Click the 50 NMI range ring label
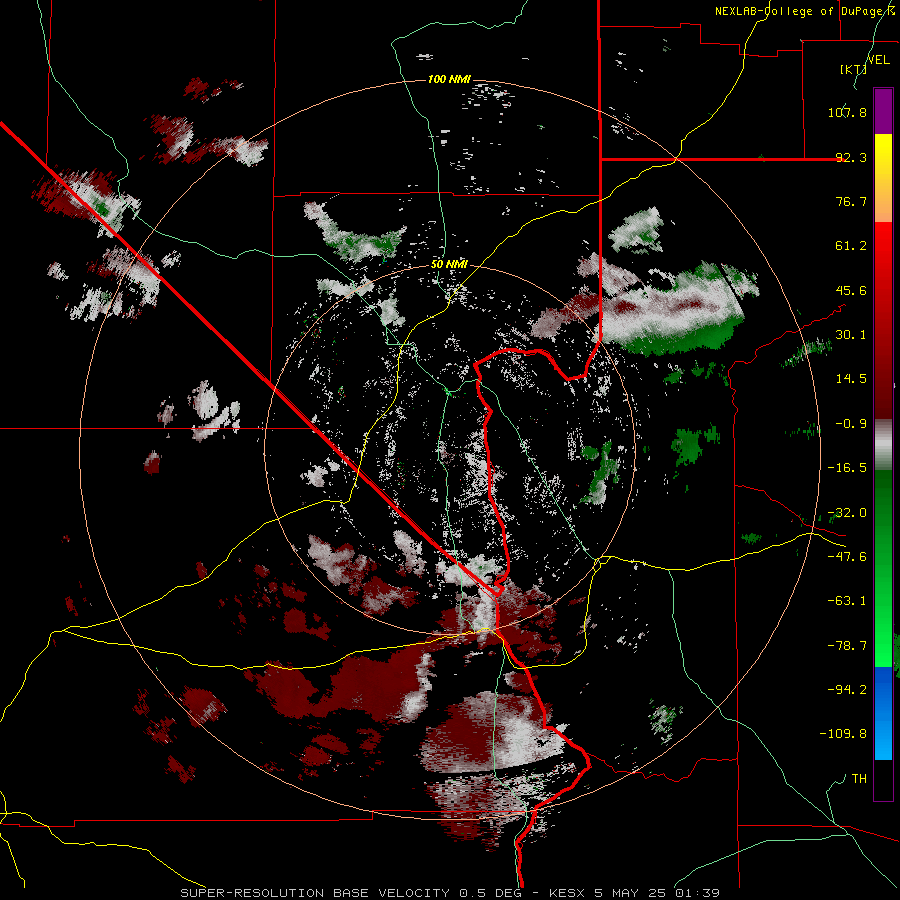900x900 pixels. (449, 264)
